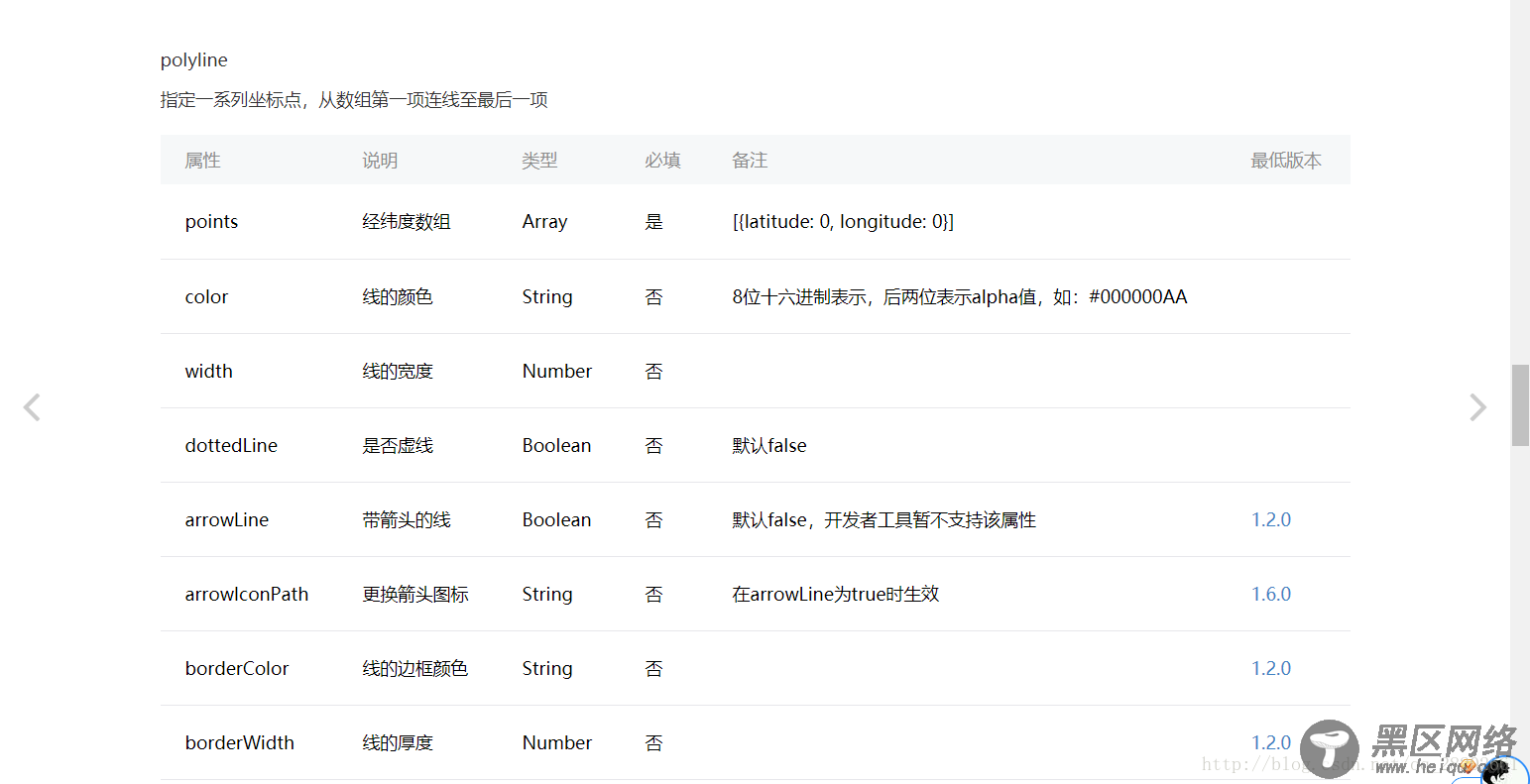The height and width of the screenshot is (784, 1530).
Task: Click the 在arrowLine为true时生效 remark
Action: tap(836, 594)
